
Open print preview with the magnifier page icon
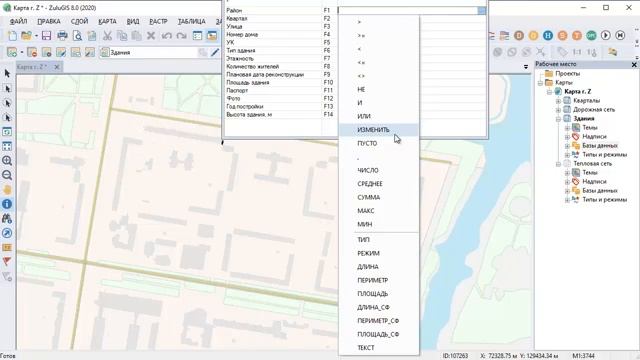(77, 36)
